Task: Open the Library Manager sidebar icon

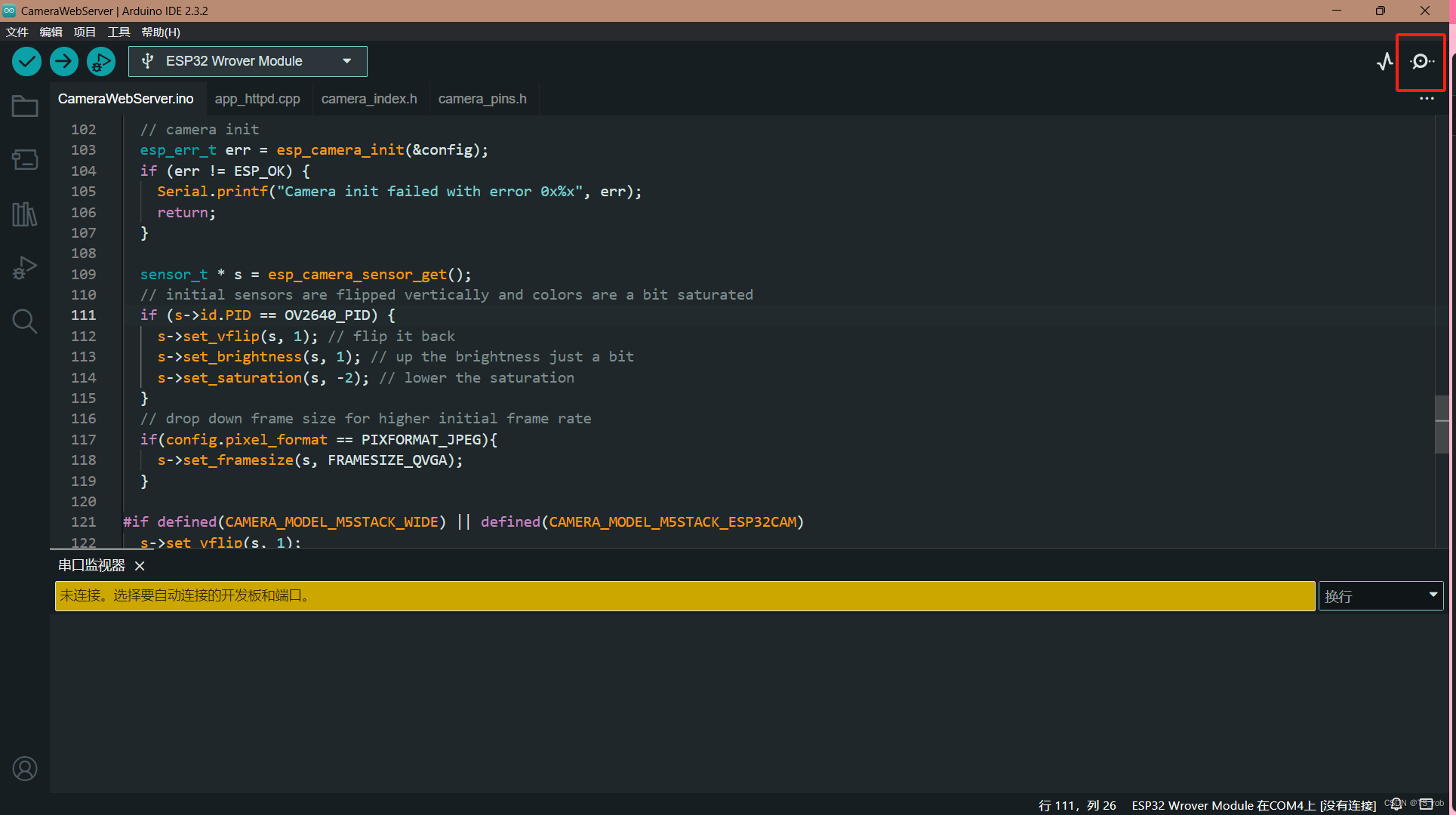Action: pos(25,214)
